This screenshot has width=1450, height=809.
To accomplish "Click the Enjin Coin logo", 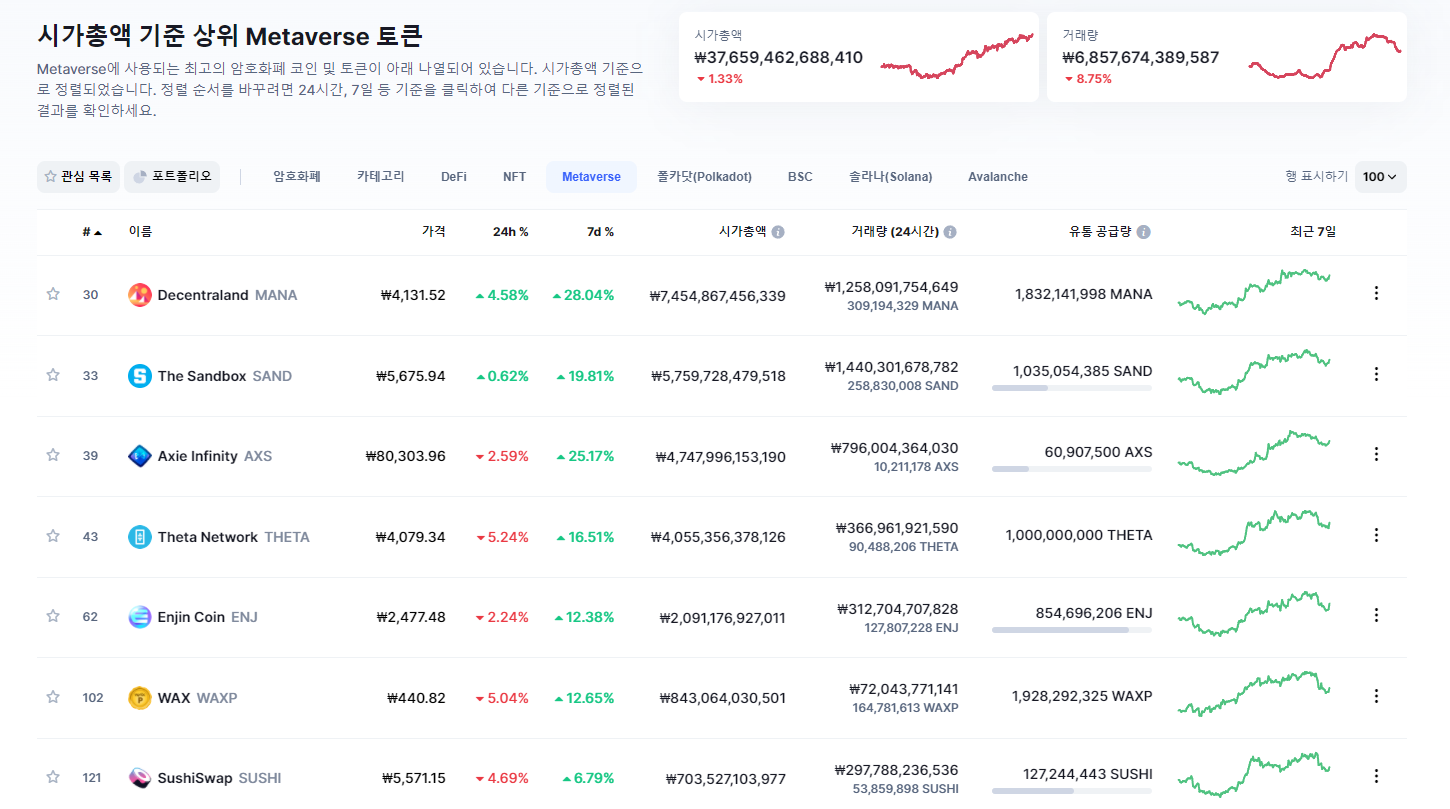I will (140, 617).
